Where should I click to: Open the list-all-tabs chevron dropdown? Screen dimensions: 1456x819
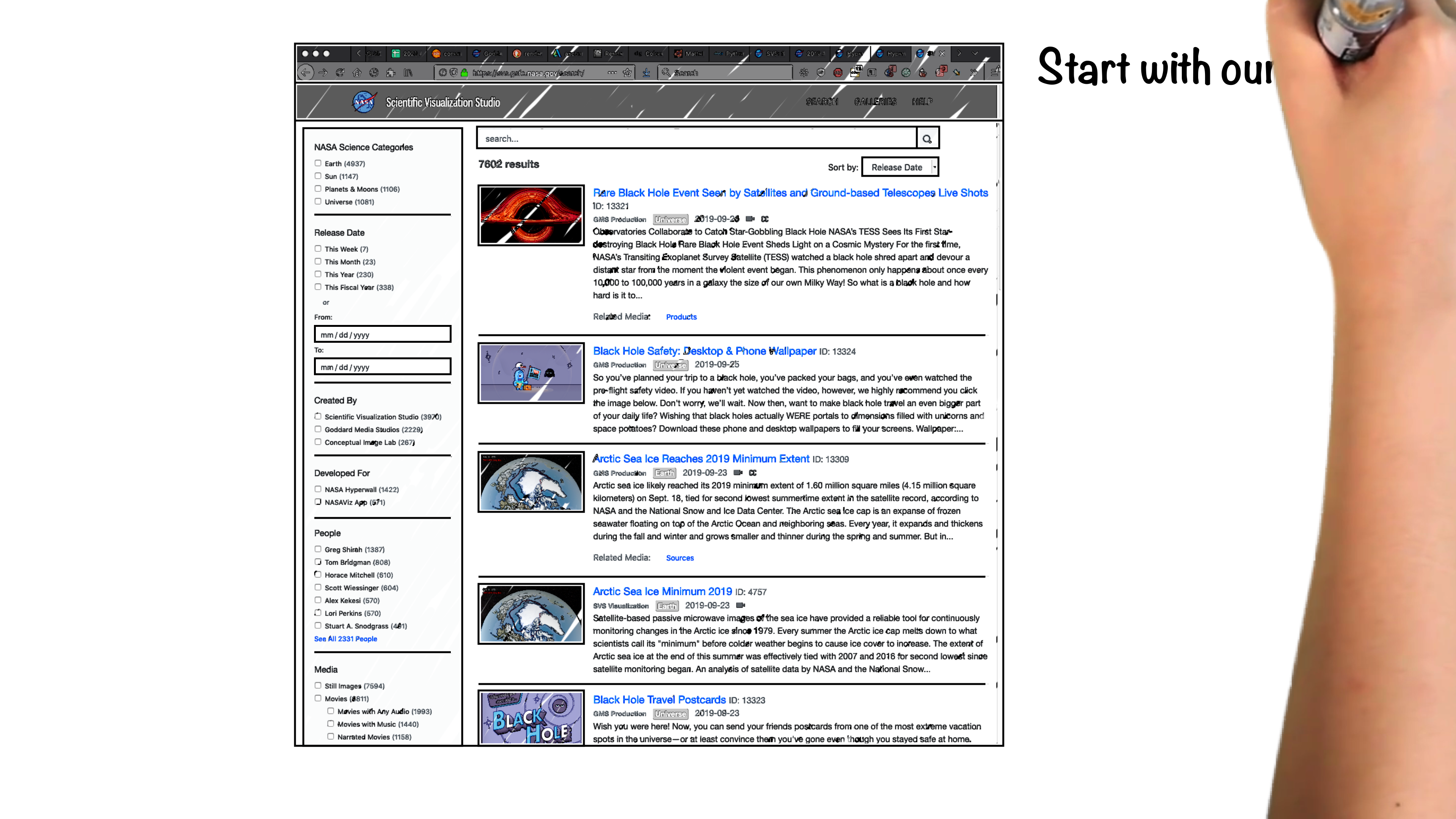click(x=975, y=53)
